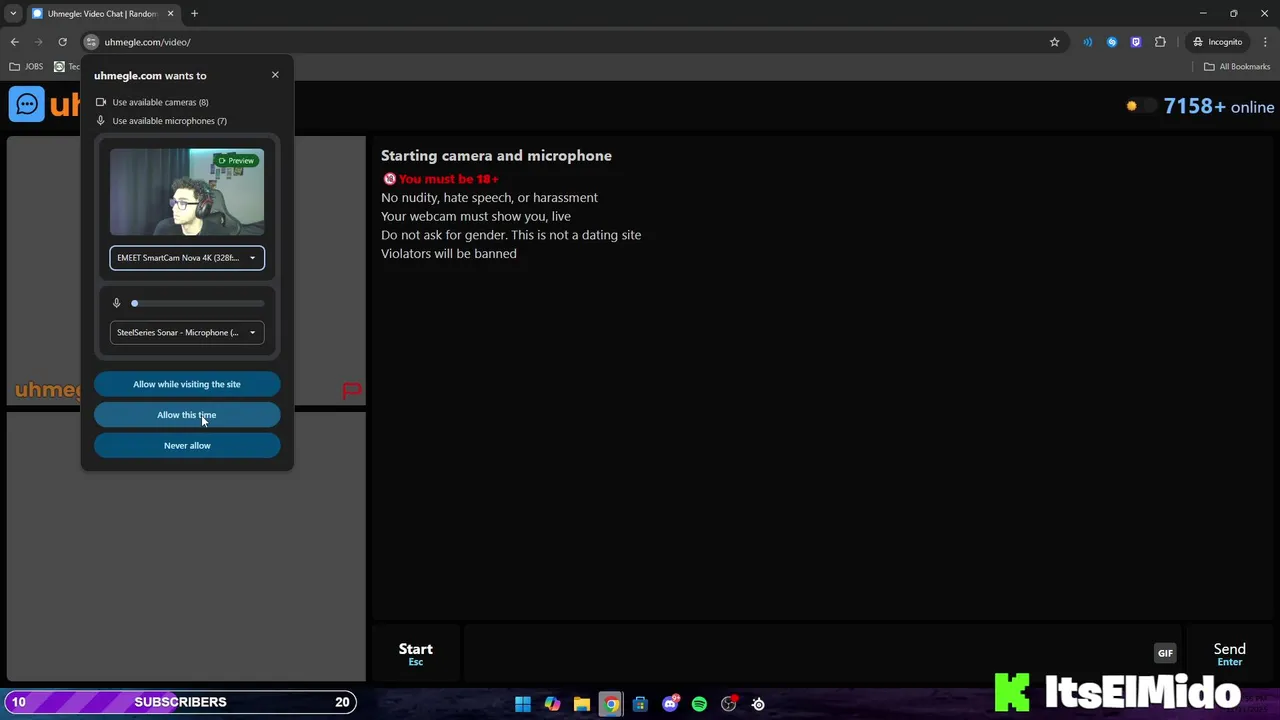Click the Start button
Viewport: 1280px width, 720px height.
(416, 654)
